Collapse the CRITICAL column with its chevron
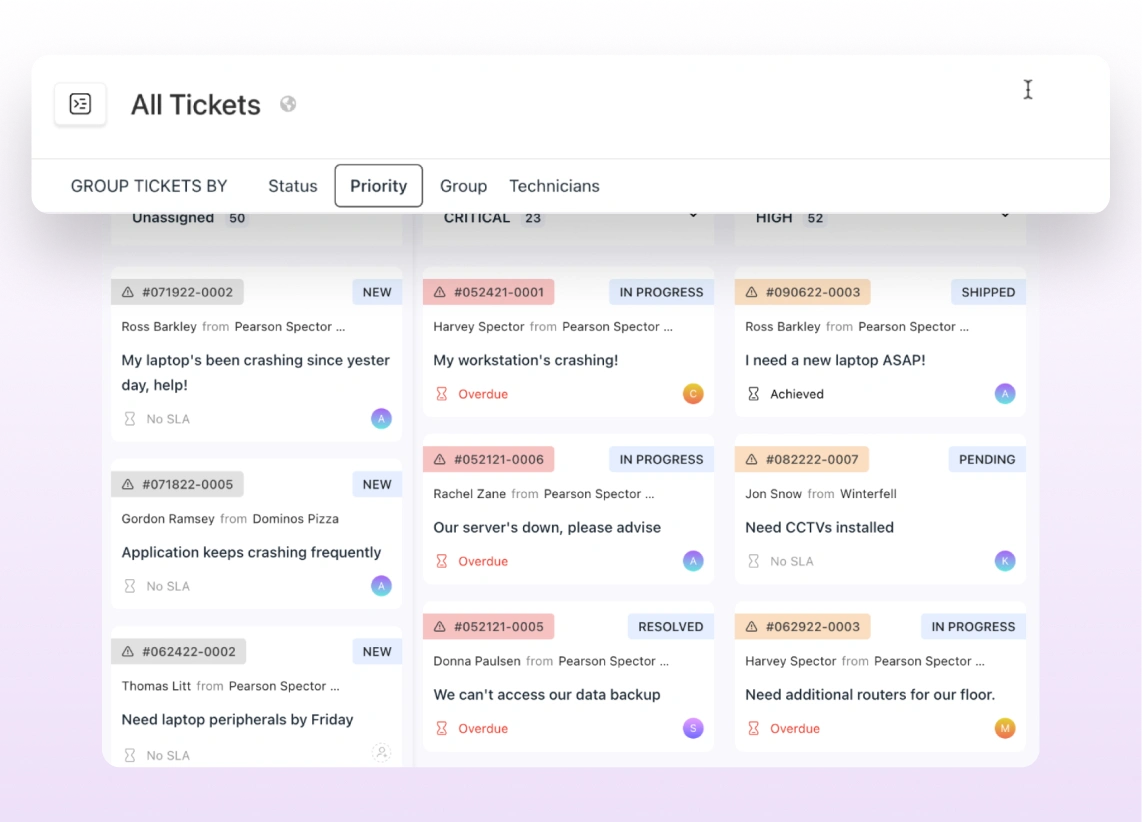 coord(693,216)
